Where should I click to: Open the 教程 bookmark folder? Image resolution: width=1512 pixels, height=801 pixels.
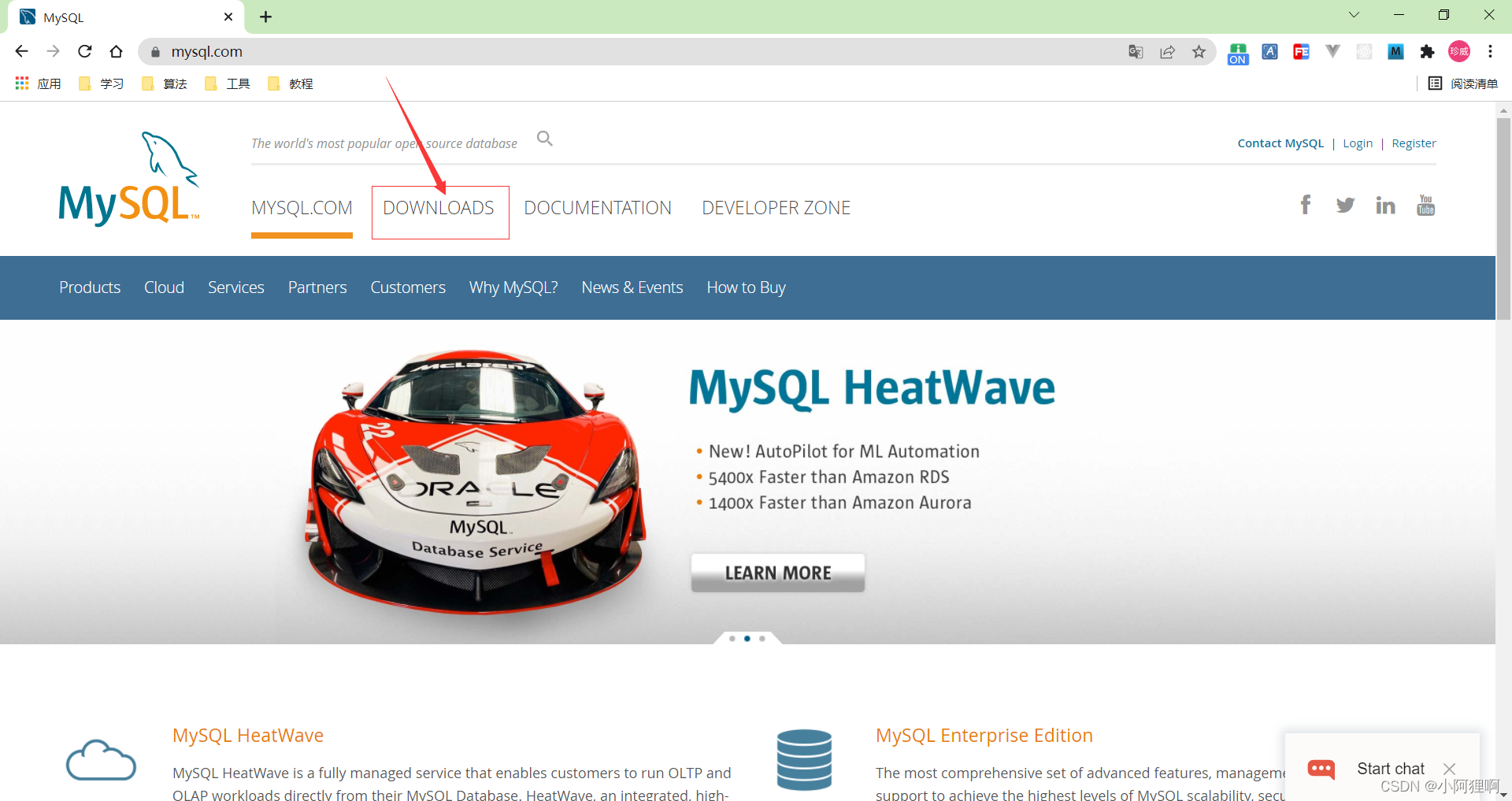pos(291,83)
